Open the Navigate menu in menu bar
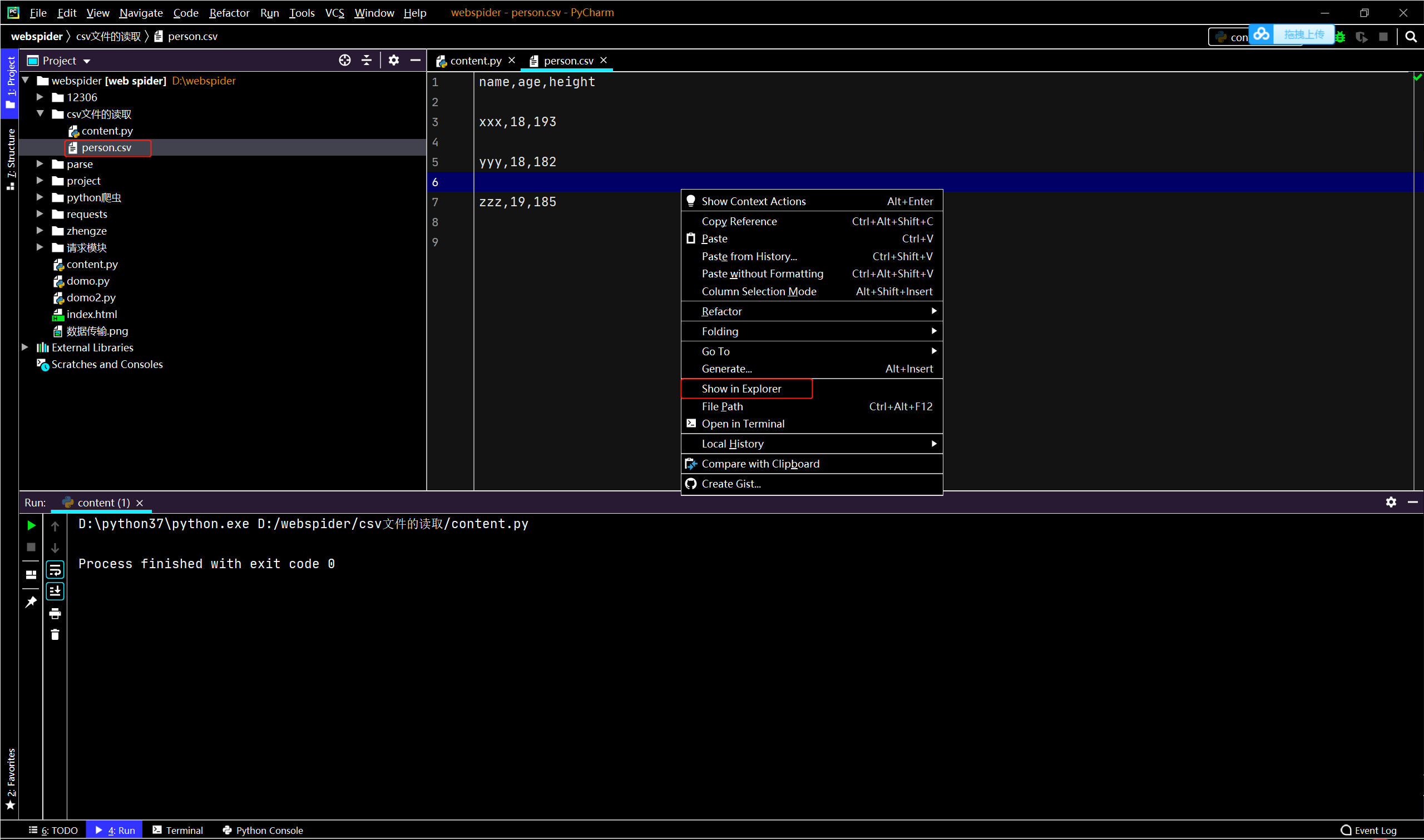The width and height of the screenshot is (1424, 840). [x=141, y=12]
